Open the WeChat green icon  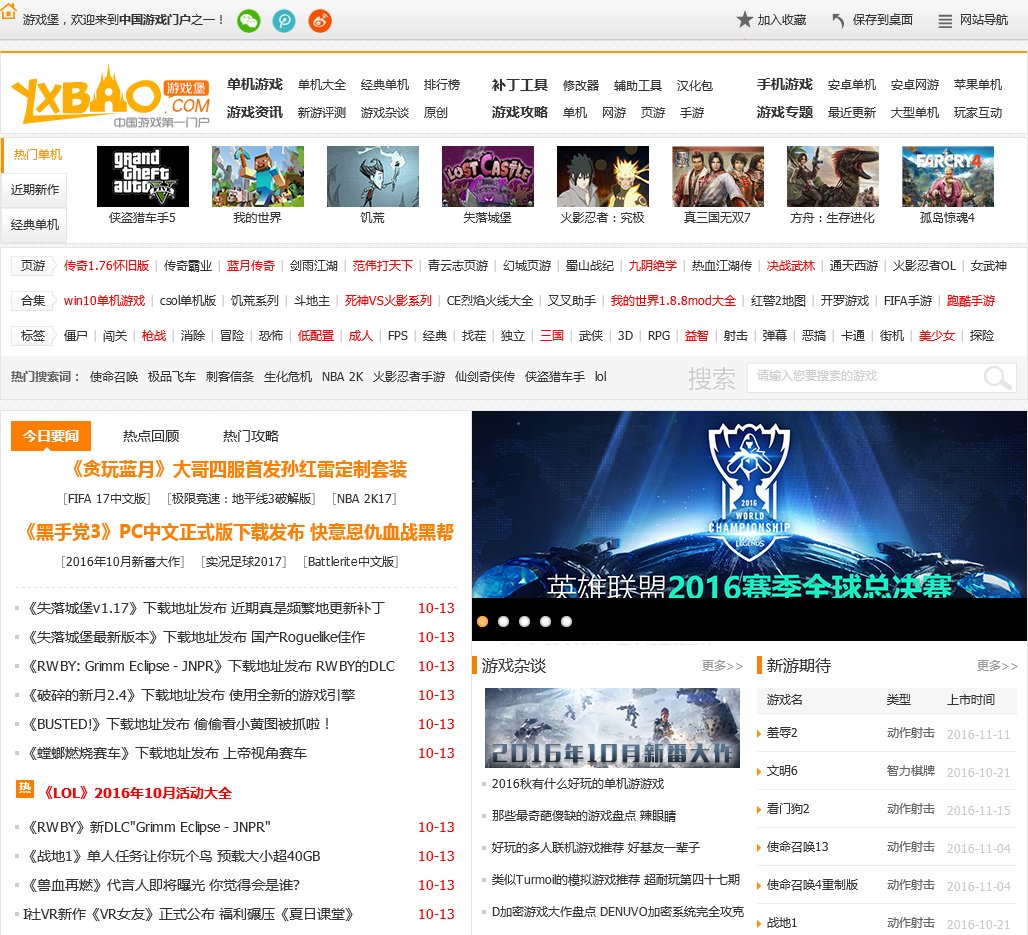248,21
